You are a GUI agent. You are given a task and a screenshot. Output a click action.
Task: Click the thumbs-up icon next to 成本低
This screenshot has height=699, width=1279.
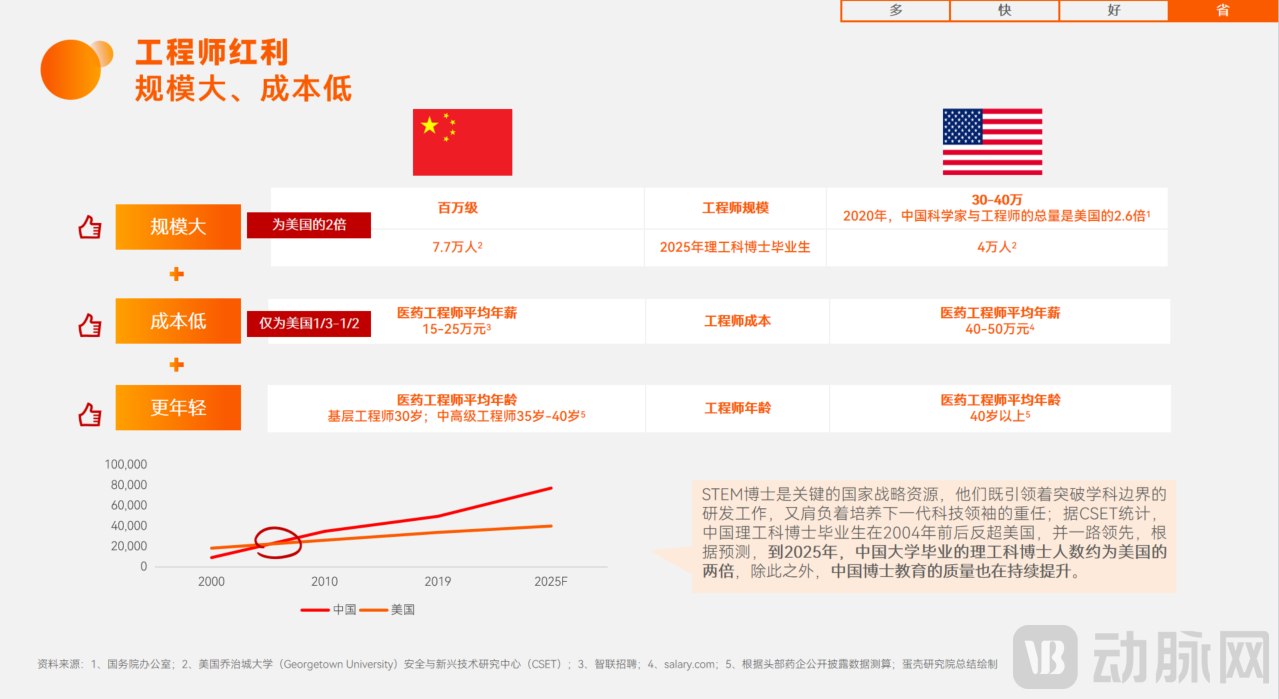(x=89, y=324)
